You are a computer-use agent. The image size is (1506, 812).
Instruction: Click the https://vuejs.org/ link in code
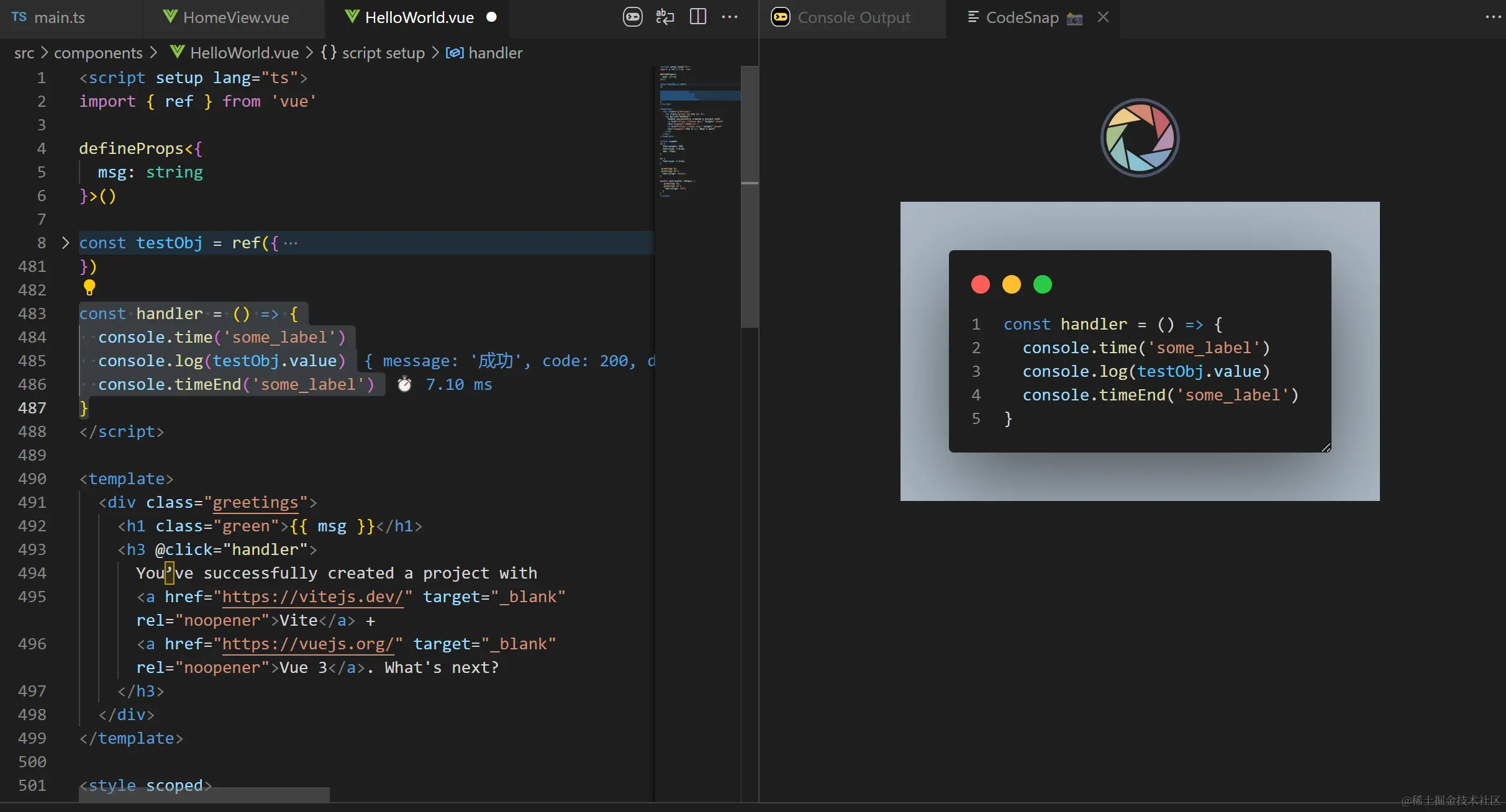(x=309, y=644)
